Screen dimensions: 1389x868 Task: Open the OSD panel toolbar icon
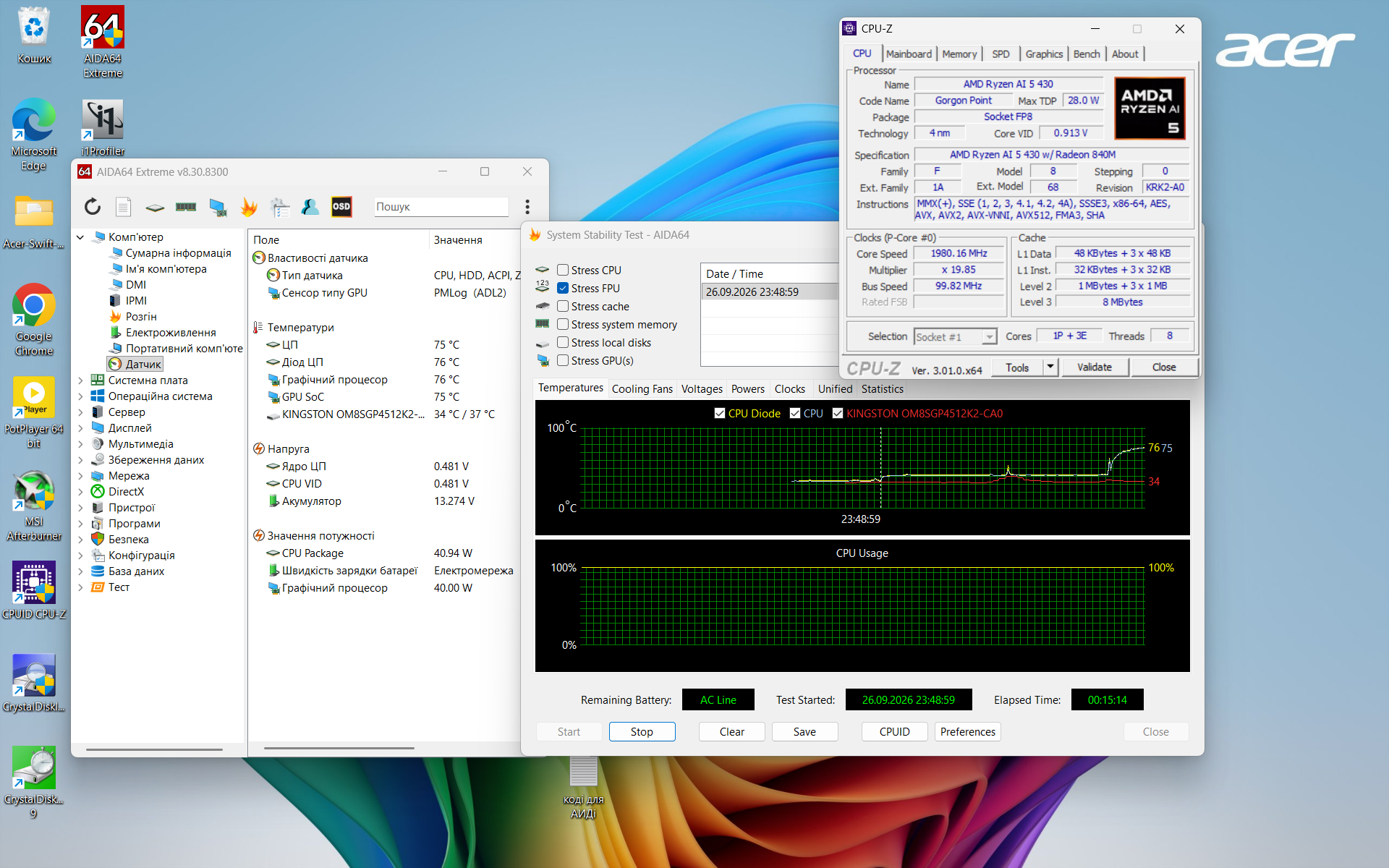(x=341, y=207)
